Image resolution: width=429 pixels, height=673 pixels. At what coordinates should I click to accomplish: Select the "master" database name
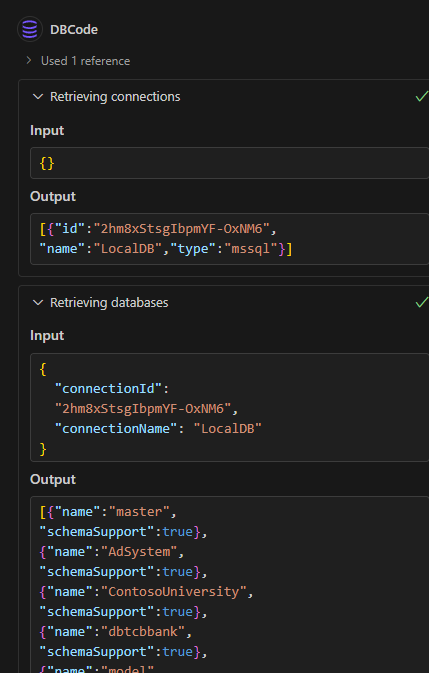(139, 512)
